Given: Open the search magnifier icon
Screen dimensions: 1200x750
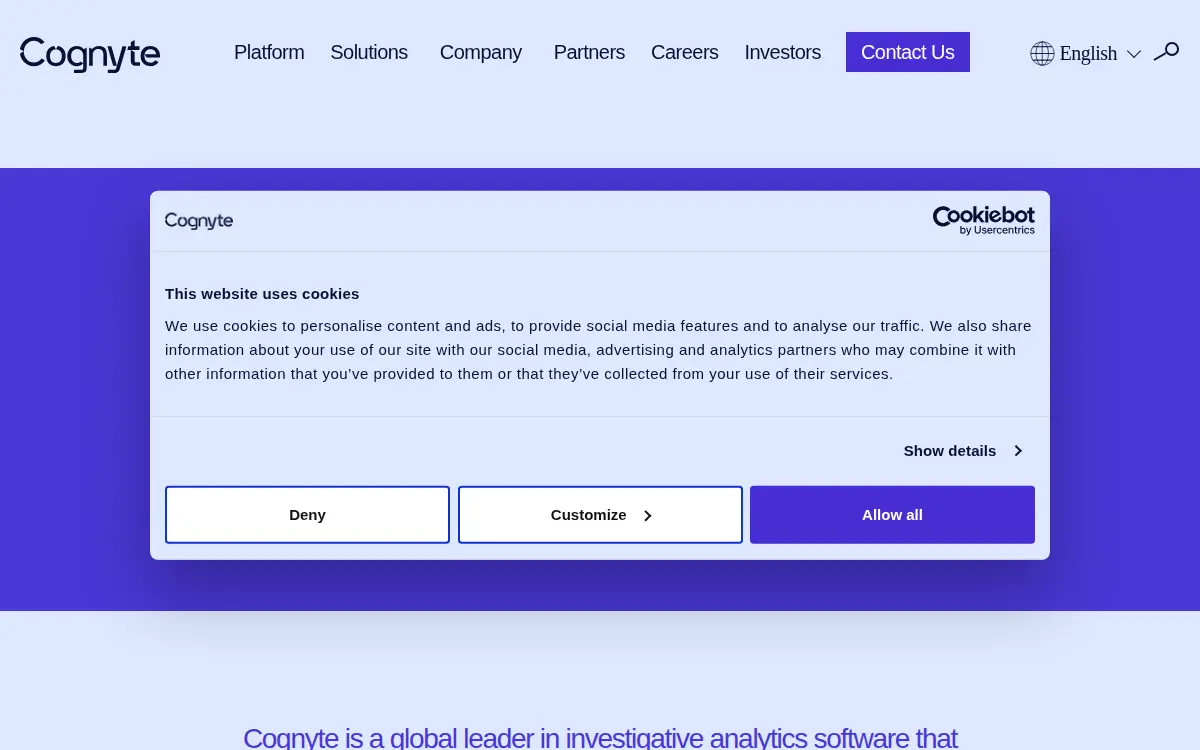Looking at the screenshot, I should point(1166,52).
